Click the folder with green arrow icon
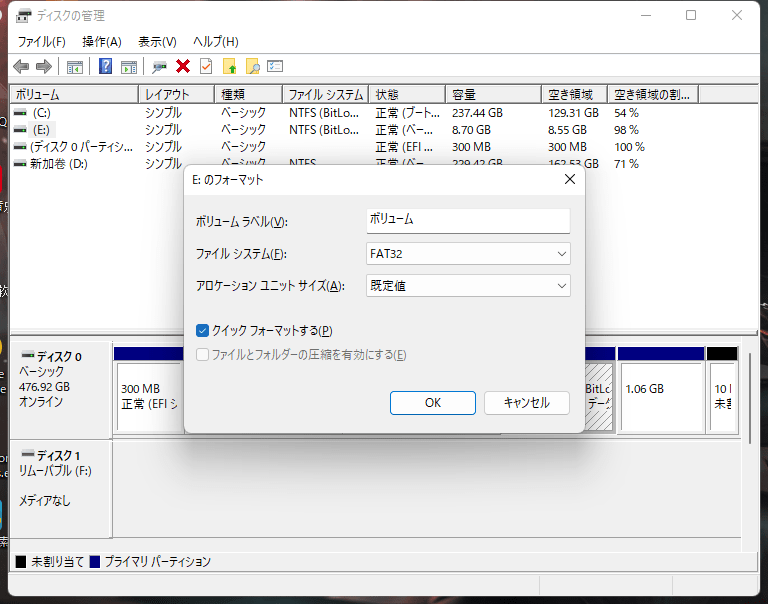This screenshot has width=768, height=604. coord(230,66)
